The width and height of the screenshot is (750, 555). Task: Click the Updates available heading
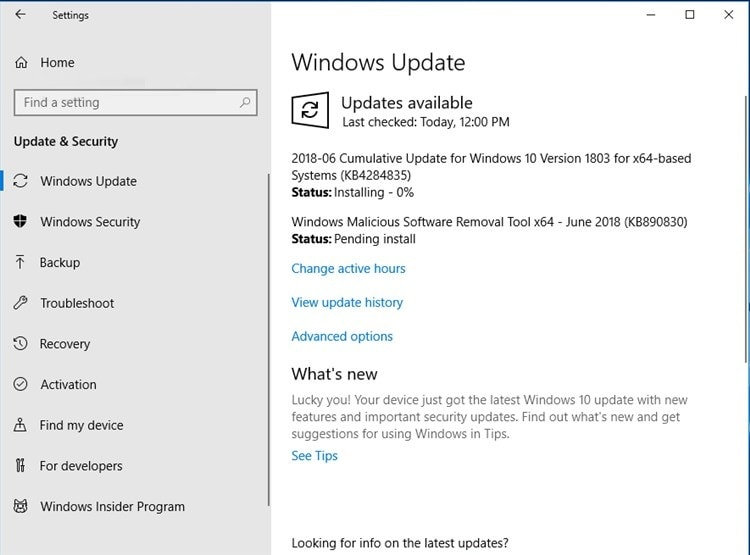pos(407,103)
